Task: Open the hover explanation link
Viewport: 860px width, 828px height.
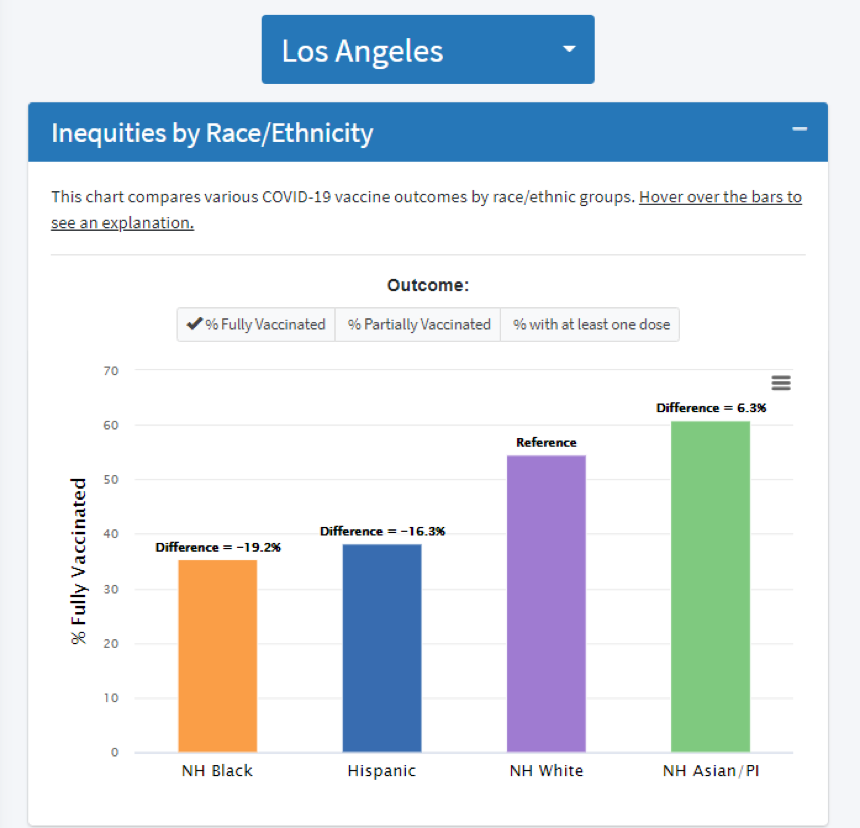Action: point(720,197)
